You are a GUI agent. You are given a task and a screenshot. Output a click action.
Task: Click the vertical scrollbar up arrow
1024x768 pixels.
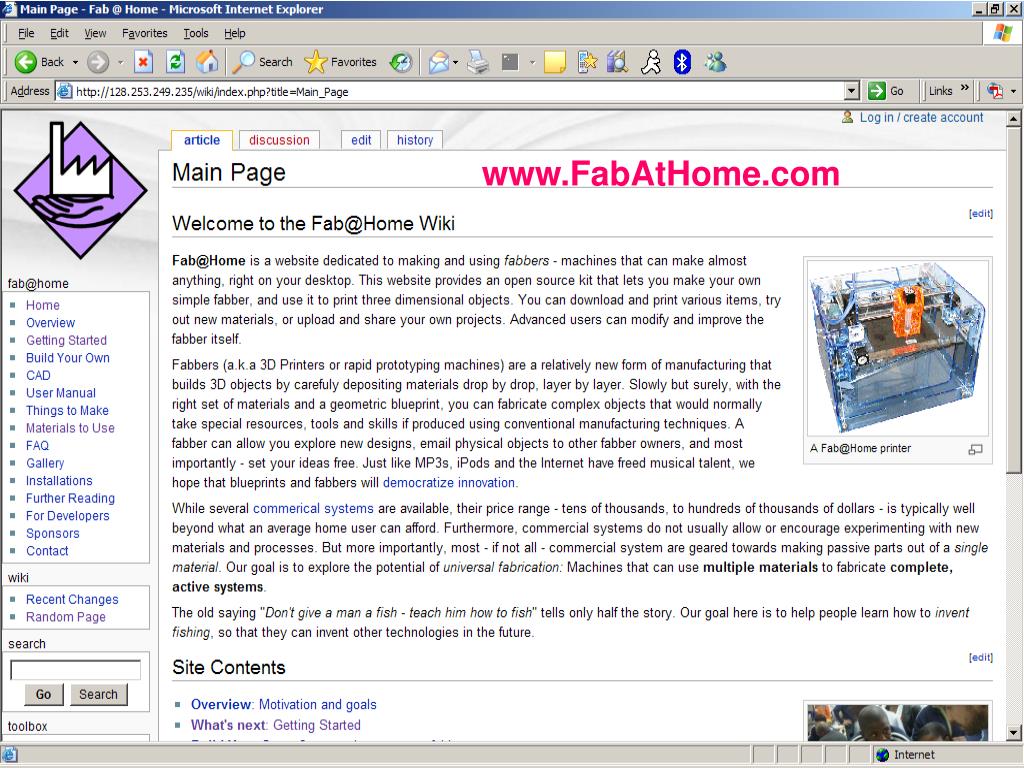tap(1014, 119)
